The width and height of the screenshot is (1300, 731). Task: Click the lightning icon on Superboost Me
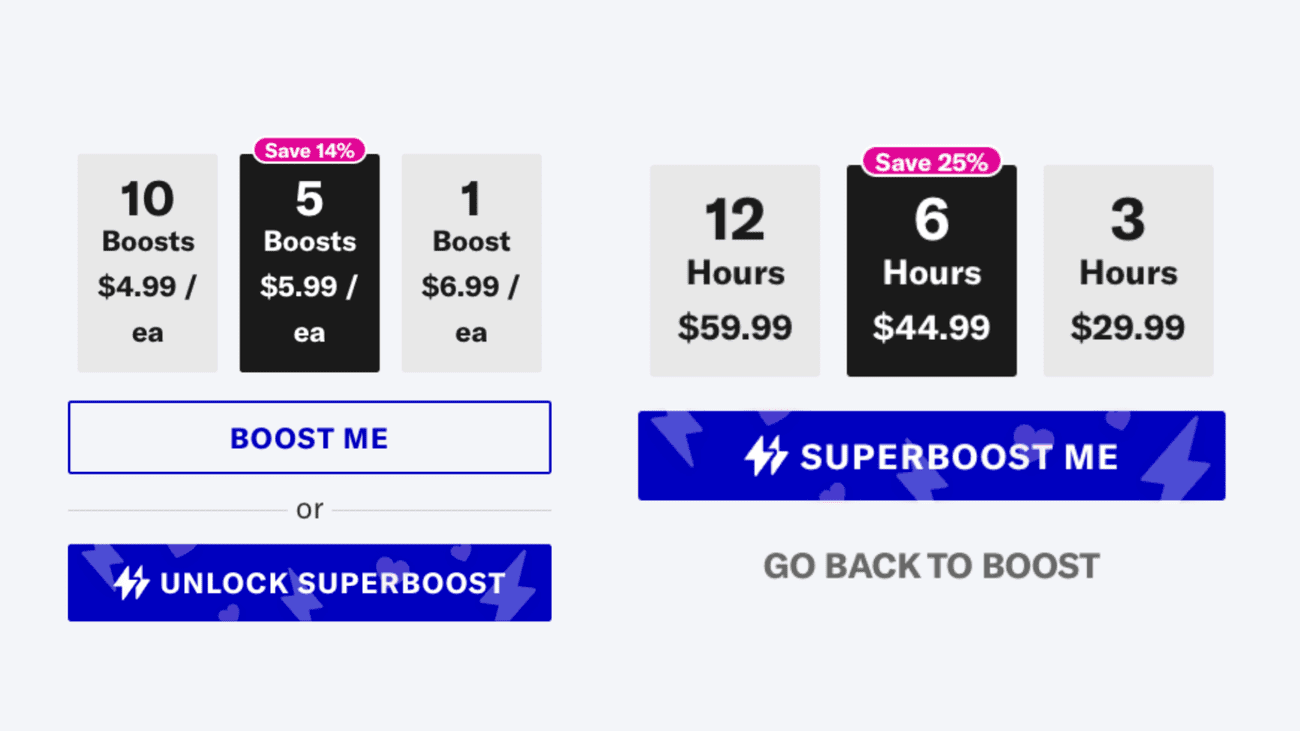point(766,456)
